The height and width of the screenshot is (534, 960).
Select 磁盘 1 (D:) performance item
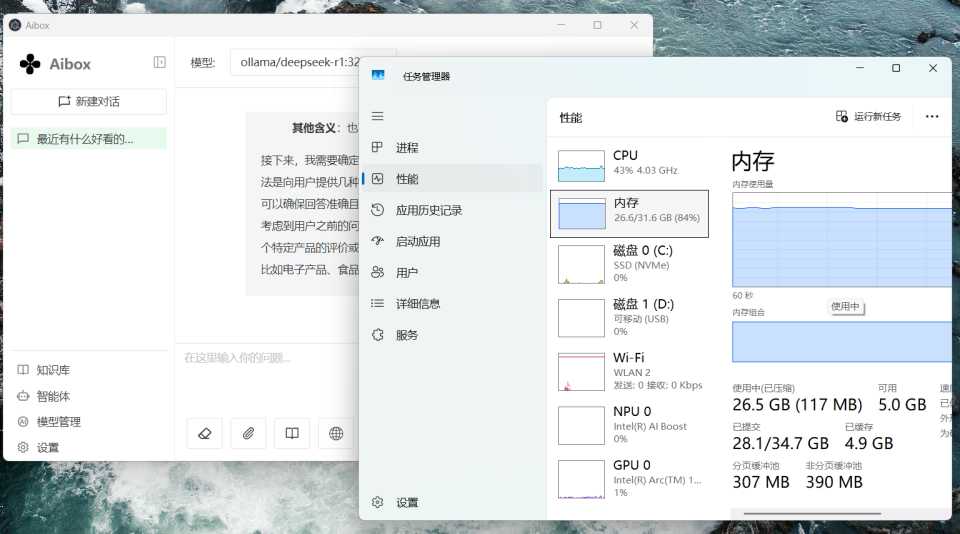[x=629, y=318]
